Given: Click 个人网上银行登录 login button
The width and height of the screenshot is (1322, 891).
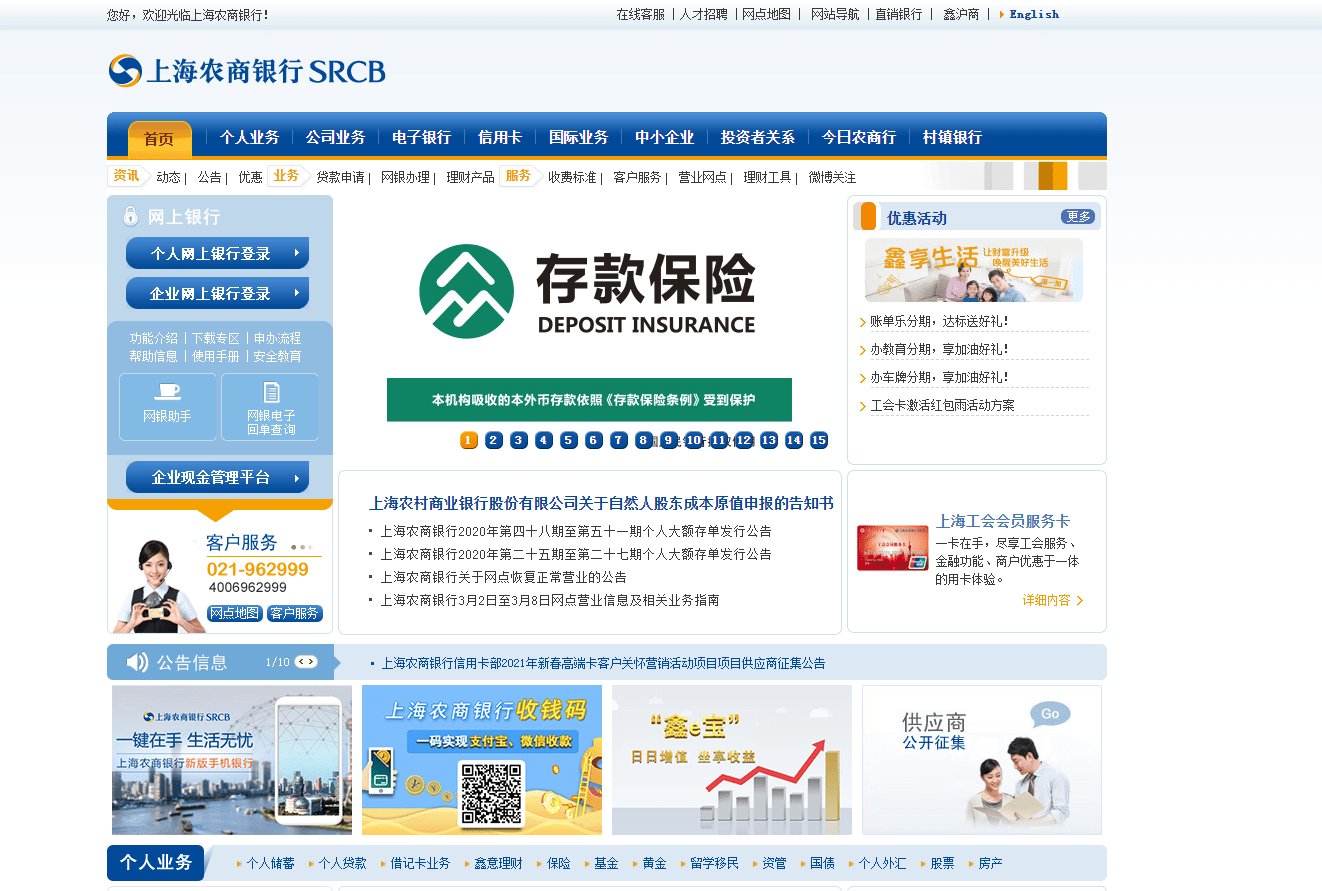Looking at the screenshot, I should 217,252.
